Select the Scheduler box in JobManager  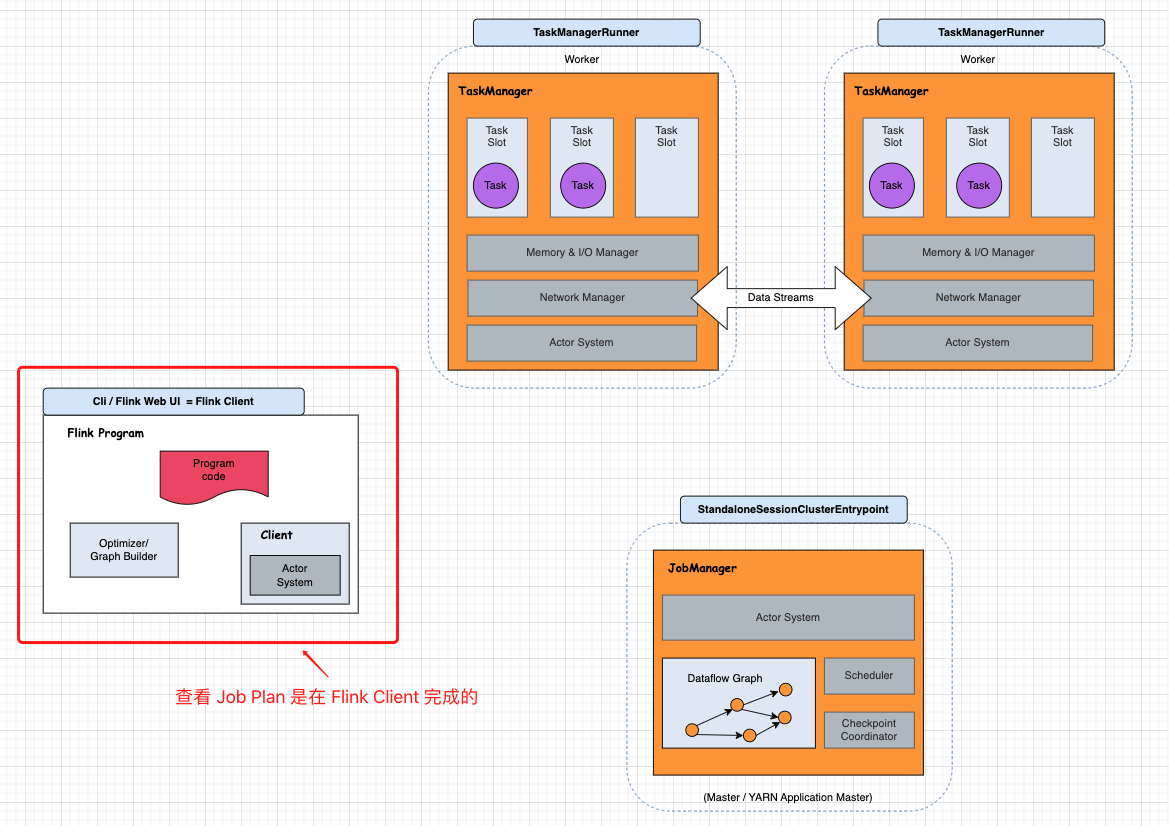click(x=869, y=675)
